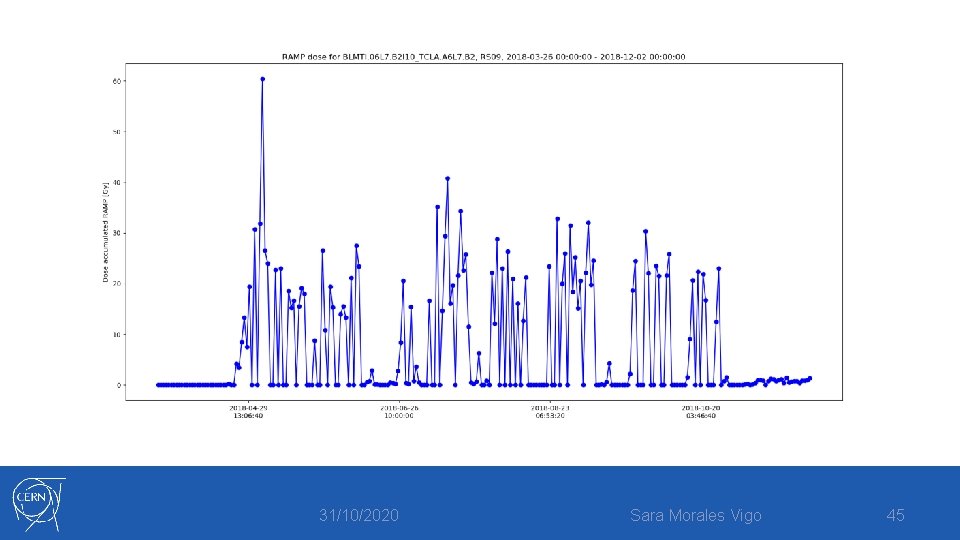Click the first zero-value data point on the left

click(158, 385)
